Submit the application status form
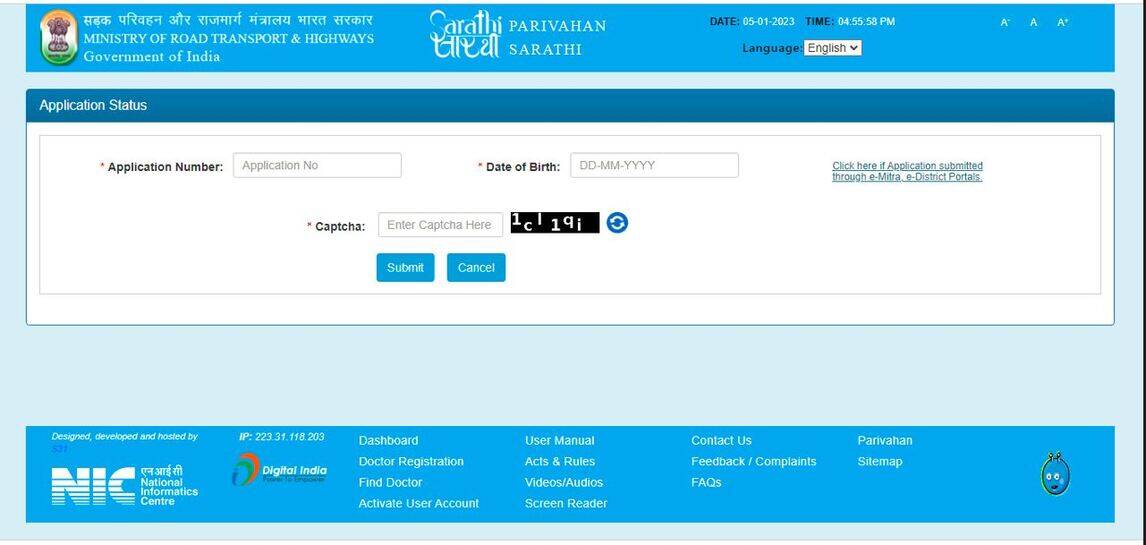 click(x=405, y=267)
